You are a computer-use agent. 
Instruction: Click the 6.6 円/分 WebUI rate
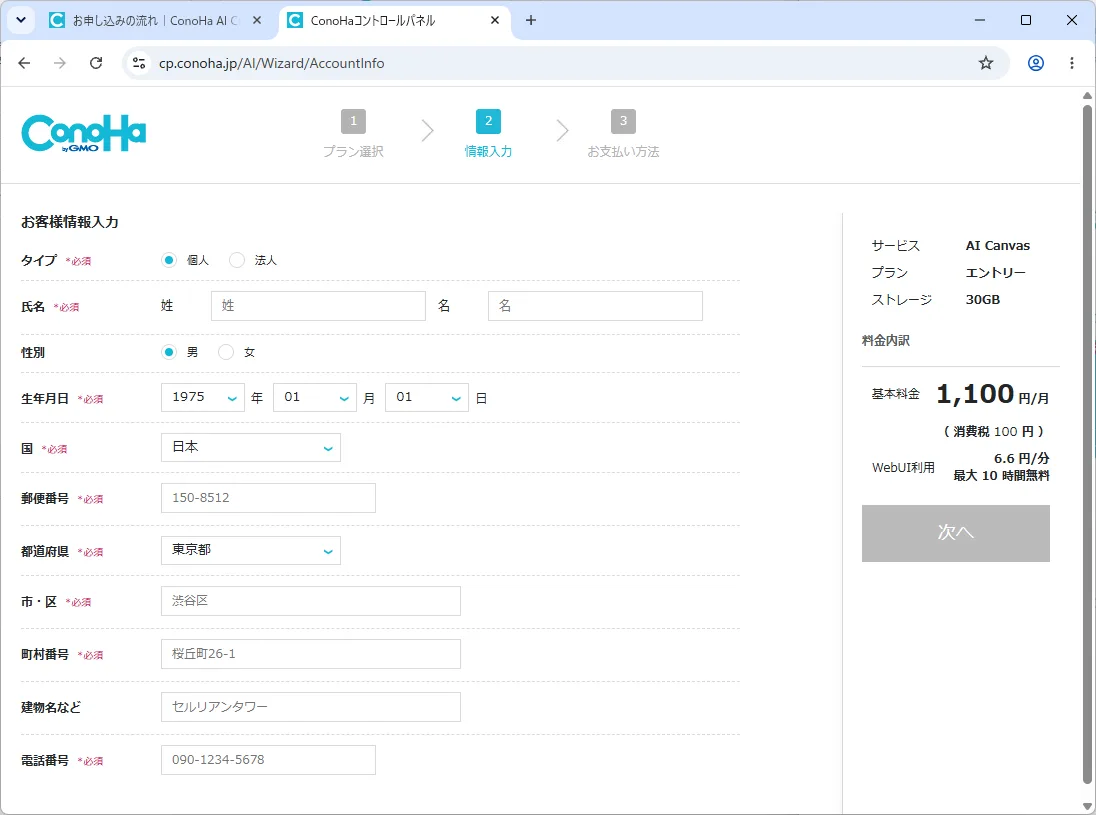pyautogui.click(x=1021, y=459)
